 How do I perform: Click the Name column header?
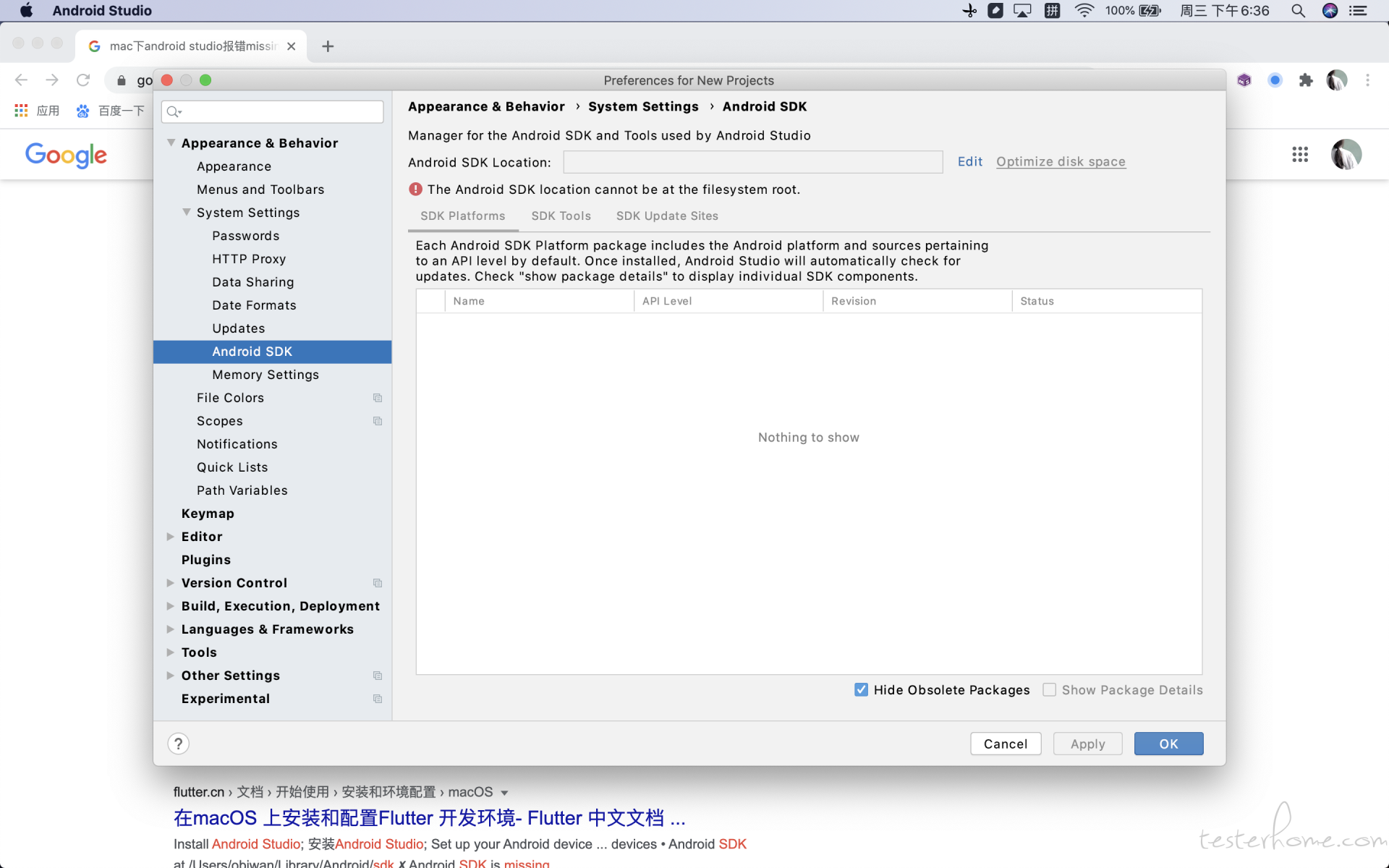point(540,301)
